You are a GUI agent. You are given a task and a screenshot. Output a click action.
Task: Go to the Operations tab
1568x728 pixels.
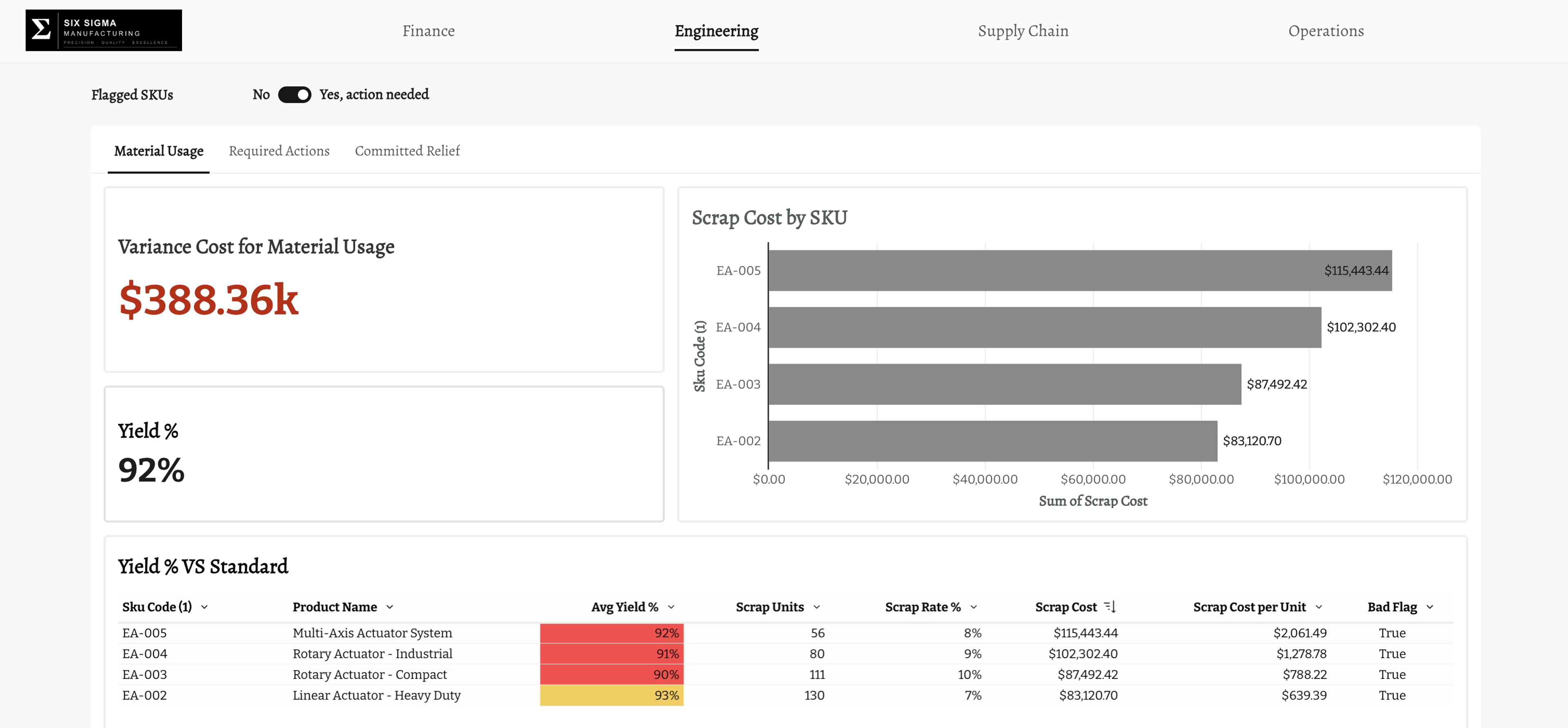point(1326,31)
